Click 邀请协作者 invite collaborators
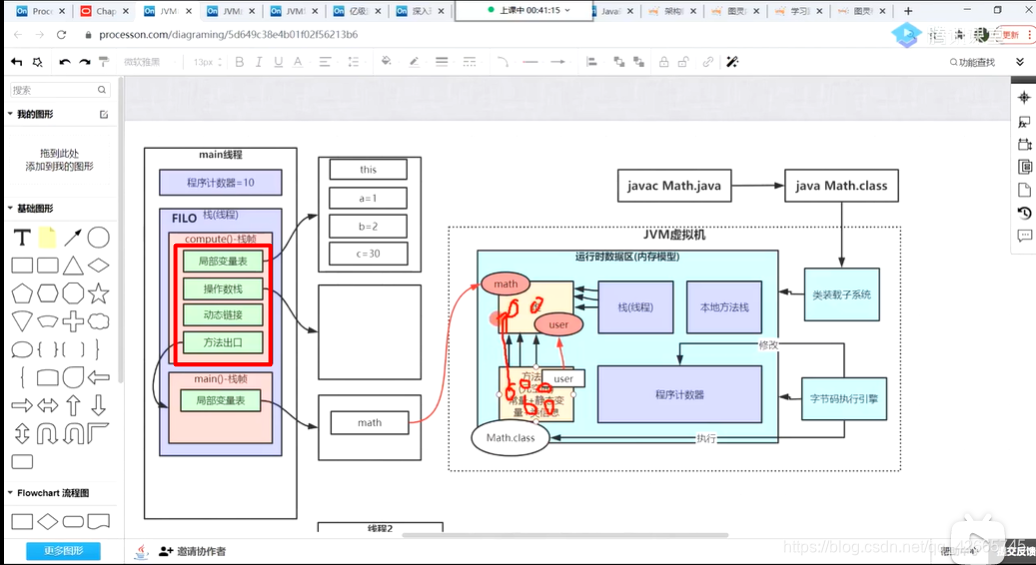Viewport: 1036px width, 565px height. pos(193,551)
